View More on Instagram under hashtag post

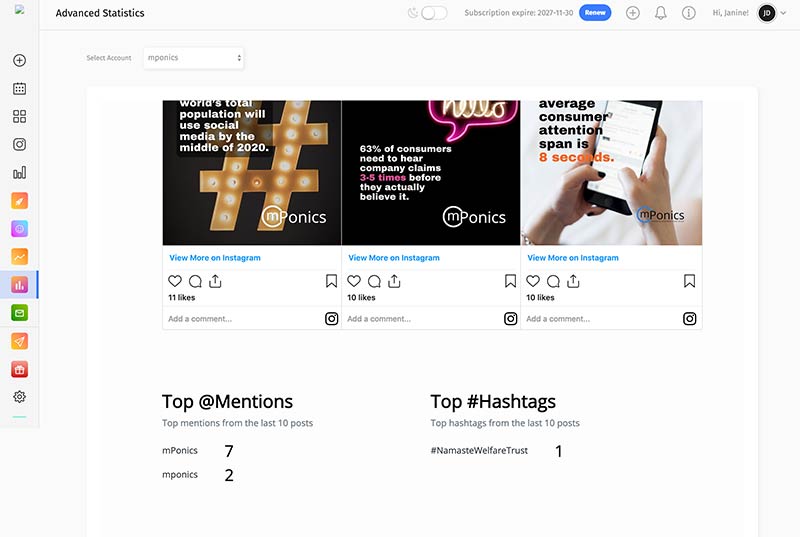215,258
